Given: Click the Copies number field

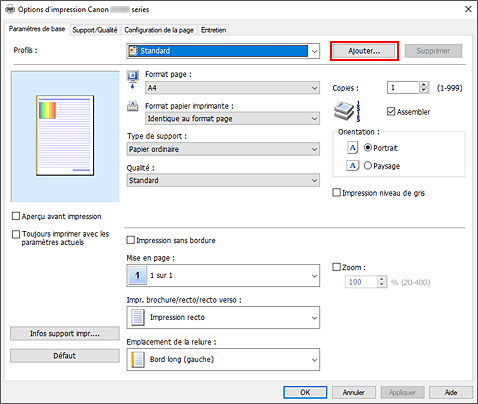Looking at the screenshot, I should pos(403,88).
